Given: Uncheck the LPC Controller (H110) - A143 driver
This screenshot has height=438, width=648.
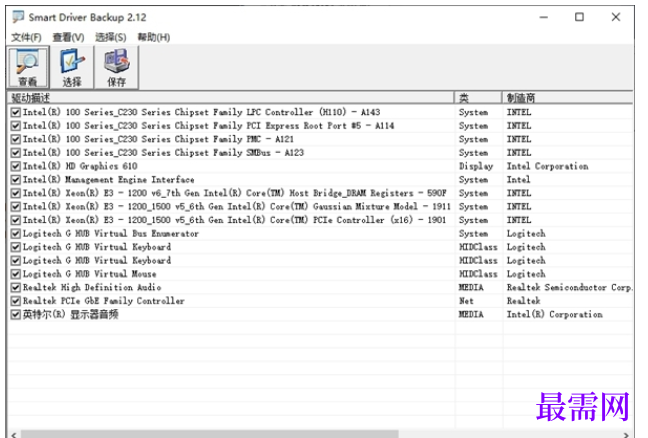Looking at the screenshot, I should point(16,112).
